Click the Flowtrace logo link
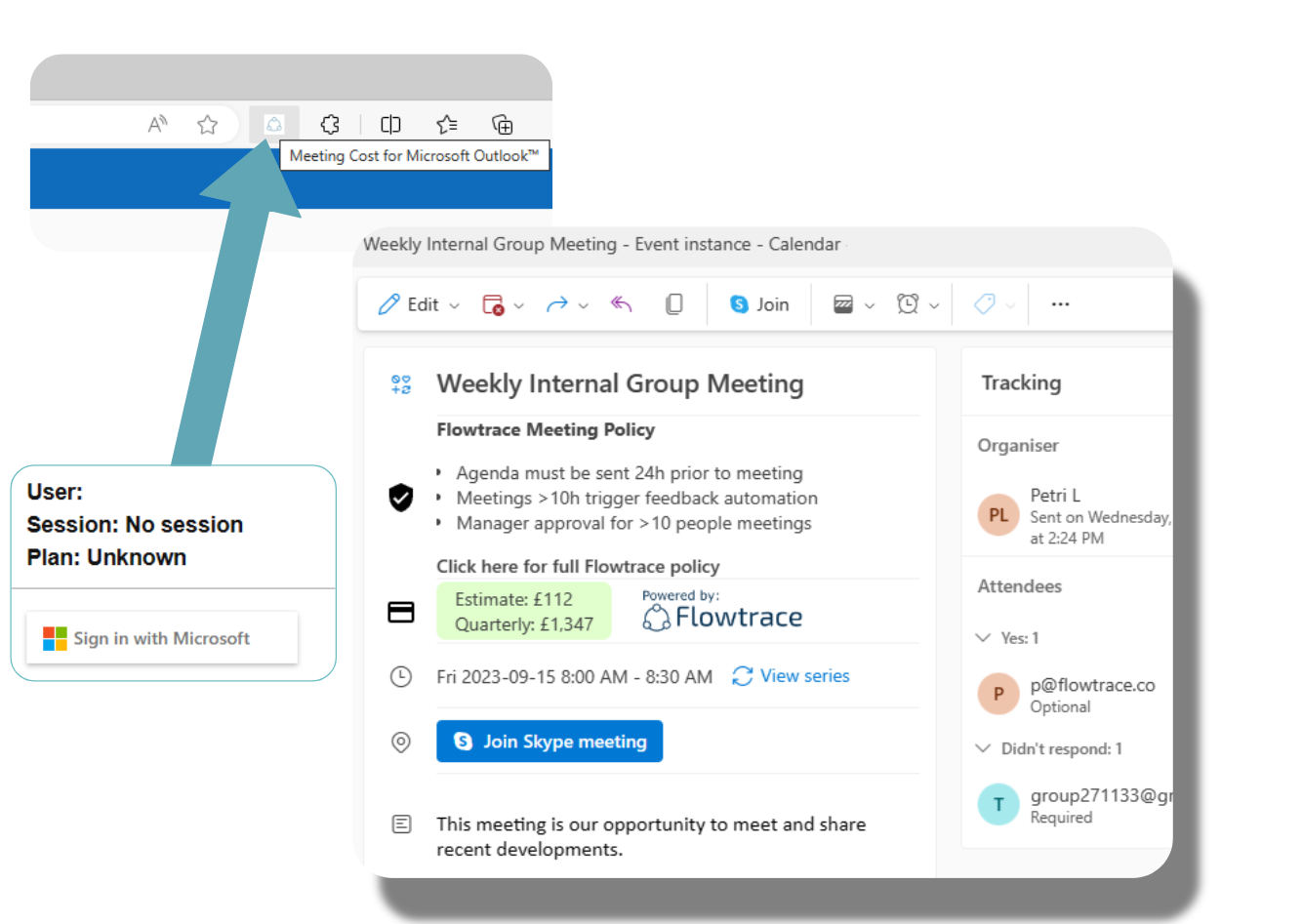 [722, 617]
